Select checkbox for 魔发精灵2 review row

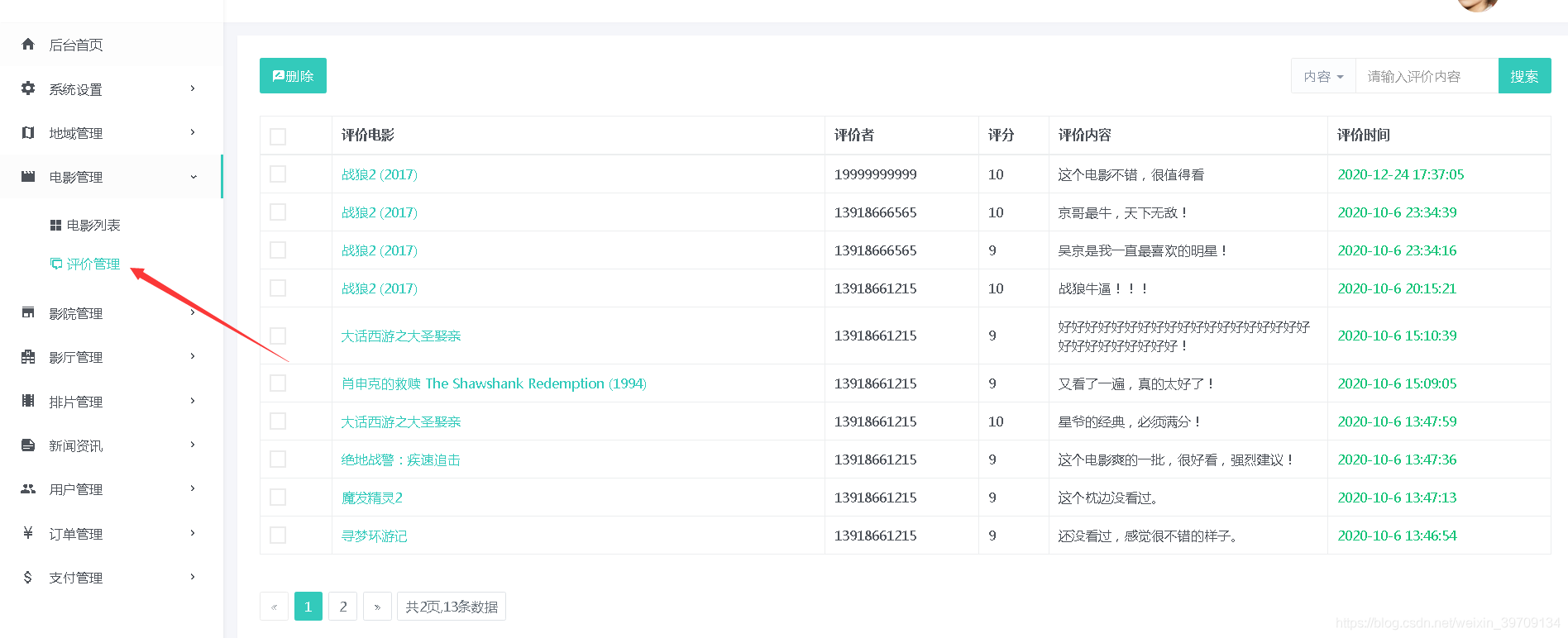[x=278, y=498]
